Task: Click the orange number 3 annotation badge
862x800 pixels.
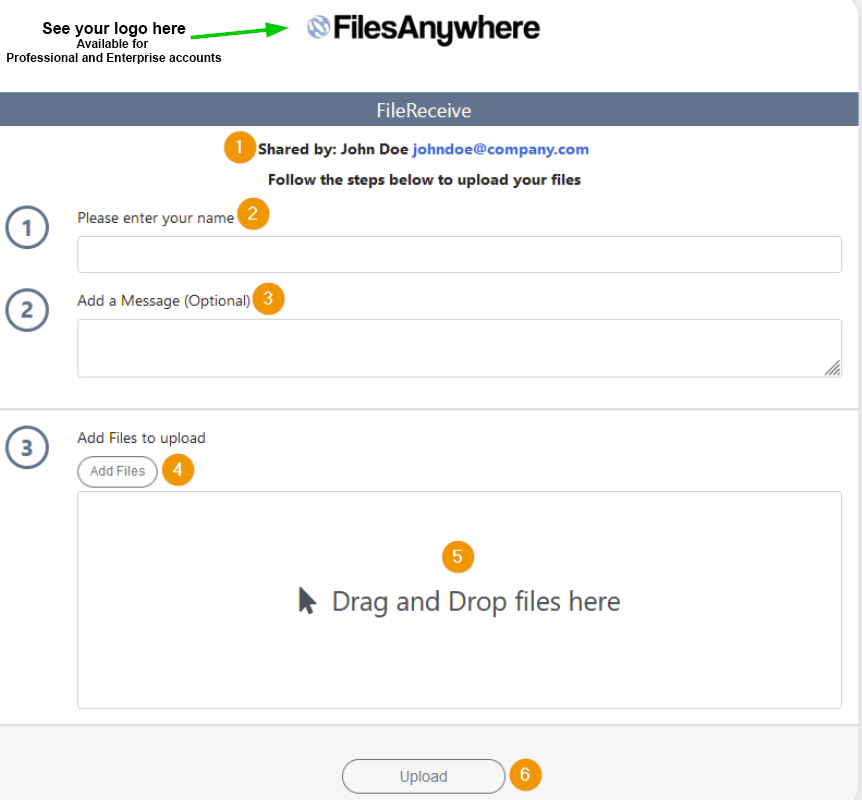Action: point(268,299)
